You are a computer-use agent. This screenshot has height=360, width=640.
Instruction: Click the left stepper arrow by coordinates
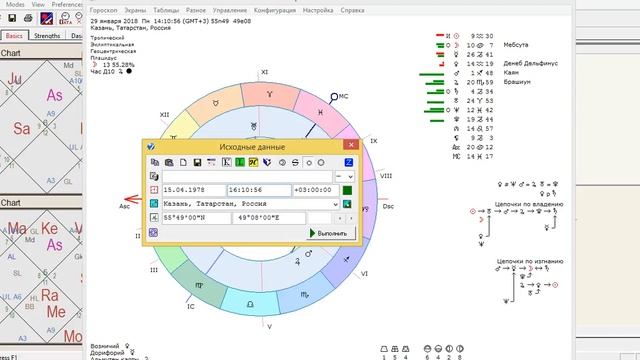point(340,218)
